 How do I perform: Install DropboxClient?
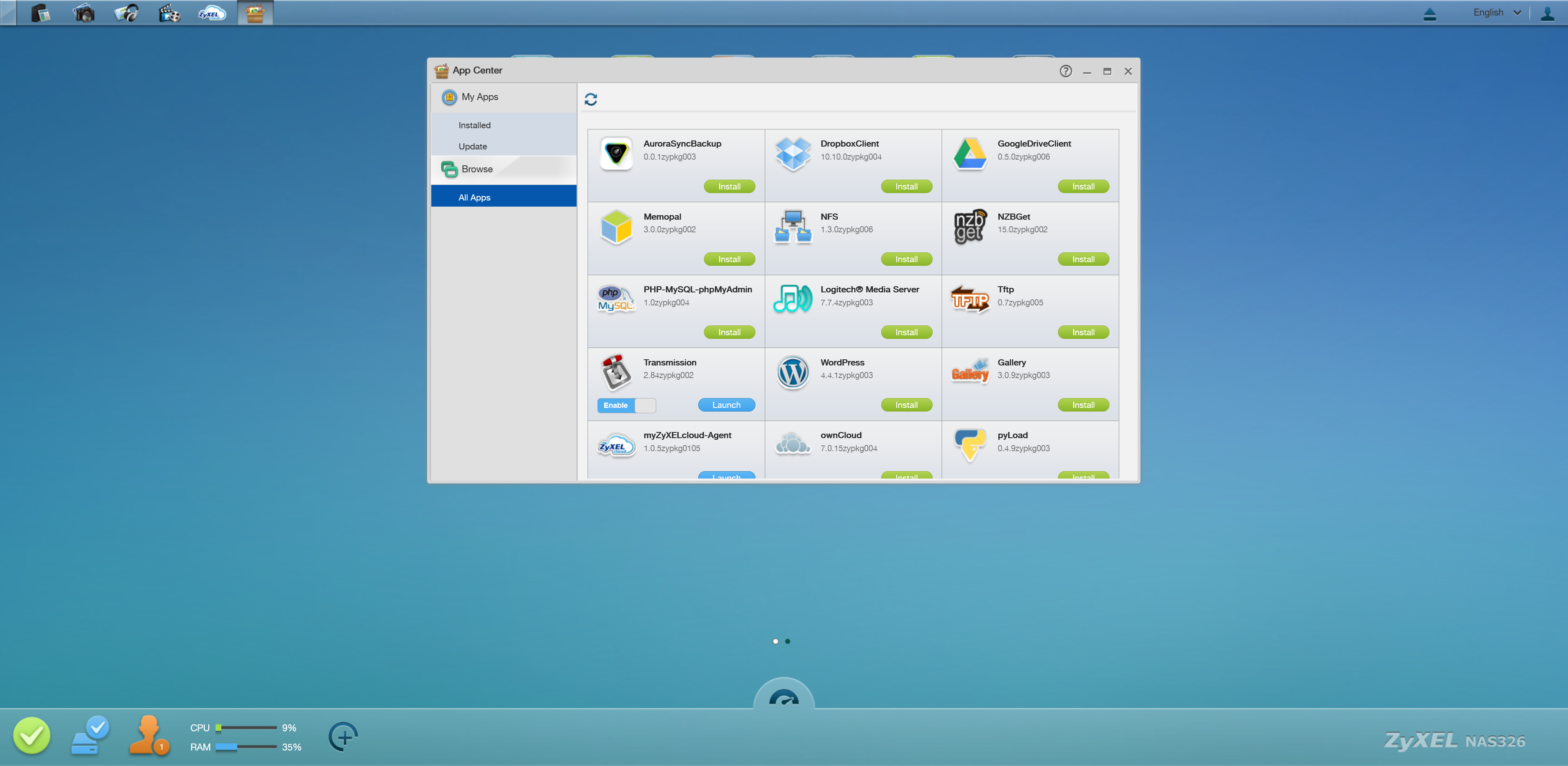point(906,186)
